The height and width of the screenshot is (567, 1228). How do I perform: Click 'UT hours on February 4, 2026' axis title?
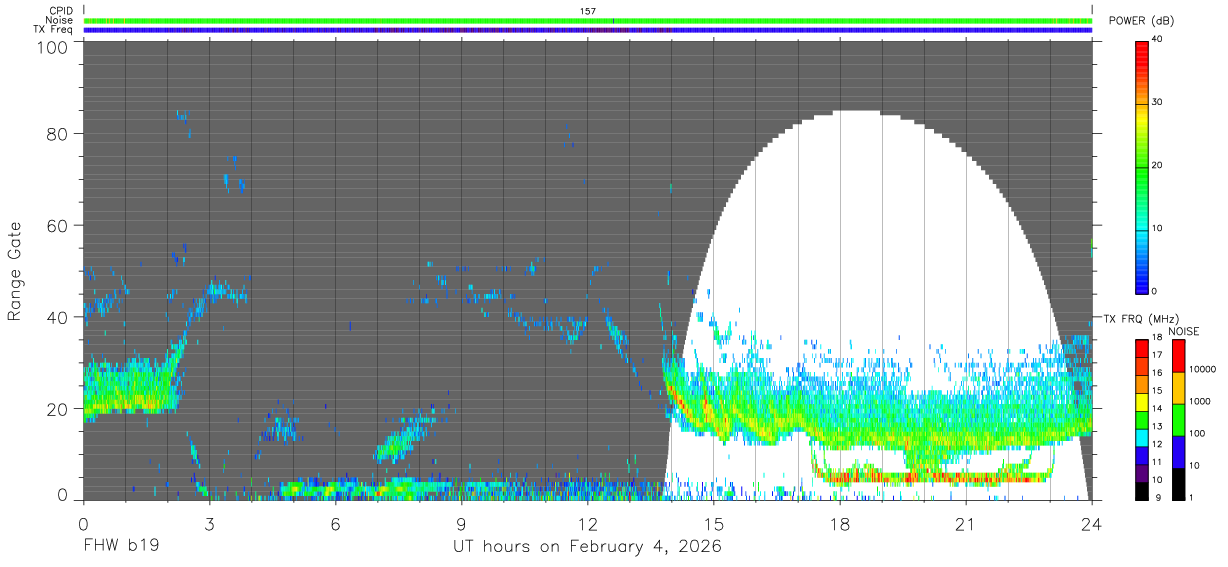click(588, 548)
